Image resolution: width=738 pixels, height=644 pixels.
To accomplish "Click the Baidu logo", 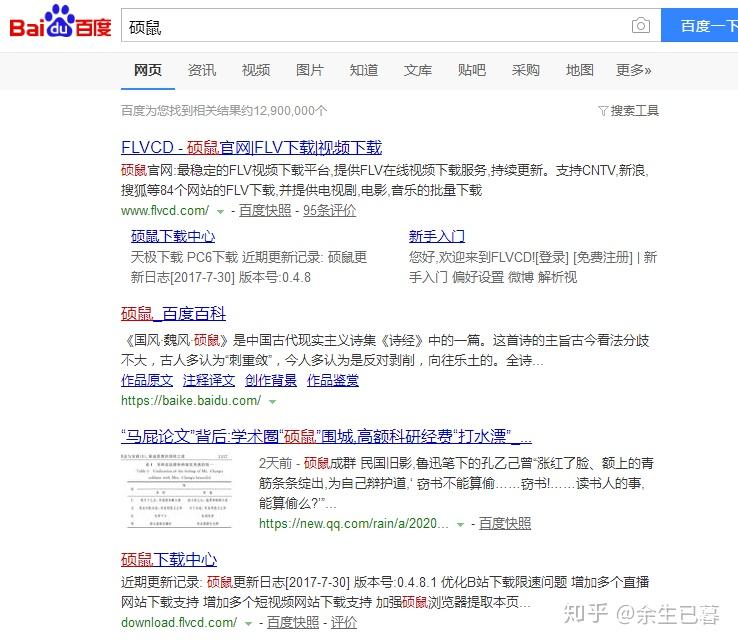I will pos(60,22).
